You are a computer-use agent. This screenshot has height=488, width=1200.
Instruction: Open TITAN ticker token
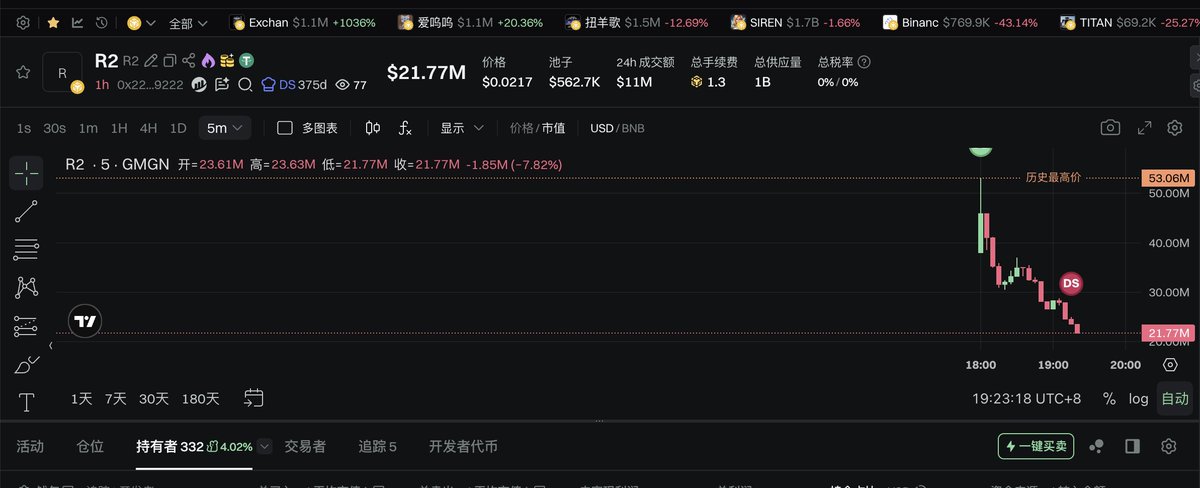[x=1128, y=22]
